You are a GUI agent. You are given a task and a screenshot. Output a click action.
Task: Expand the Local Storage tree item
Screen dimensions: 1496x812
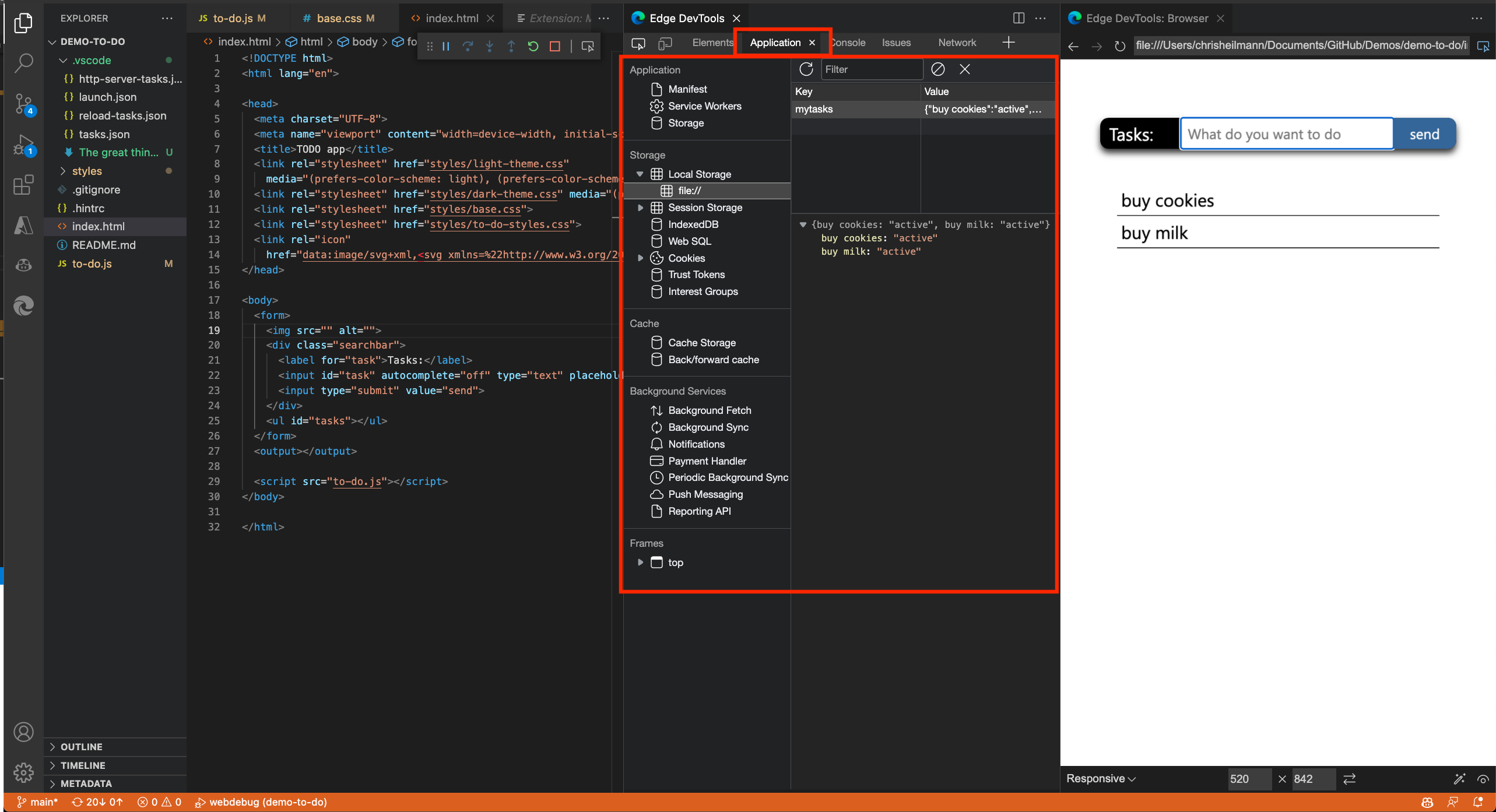pos(639,174)
